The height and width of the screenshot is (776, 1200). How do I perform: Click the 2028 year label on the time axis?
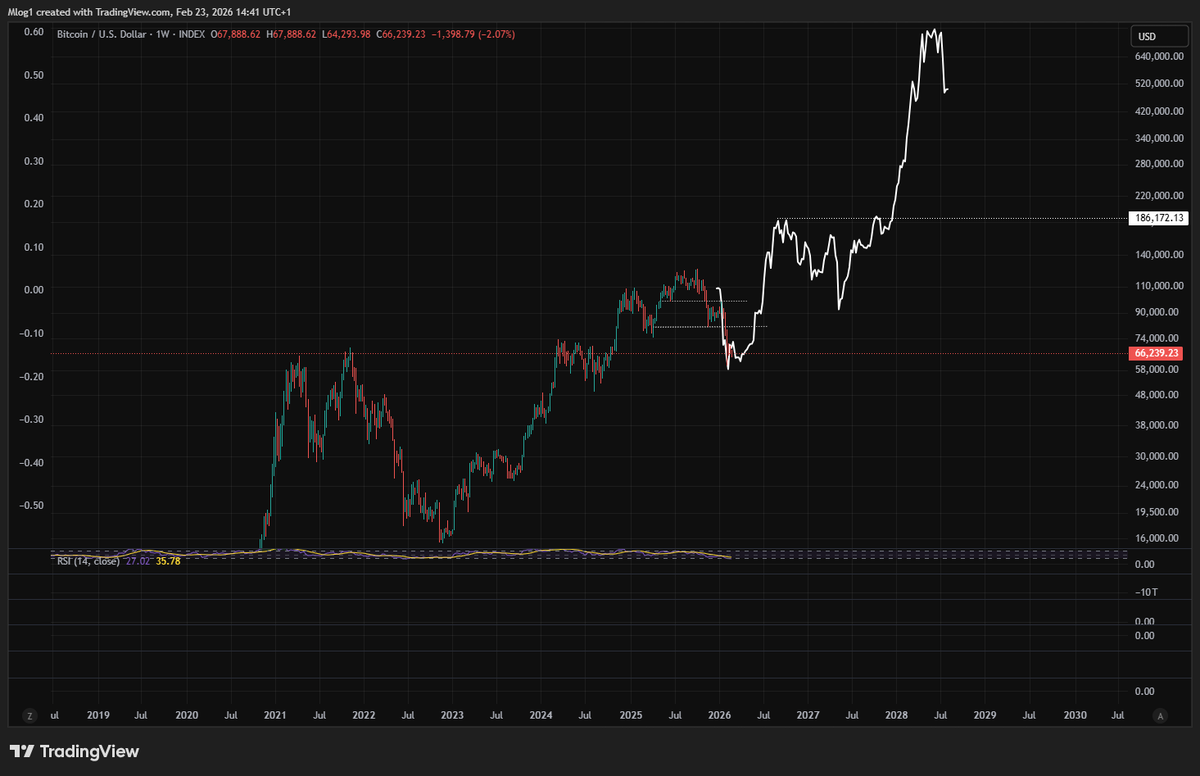[896, 715]
